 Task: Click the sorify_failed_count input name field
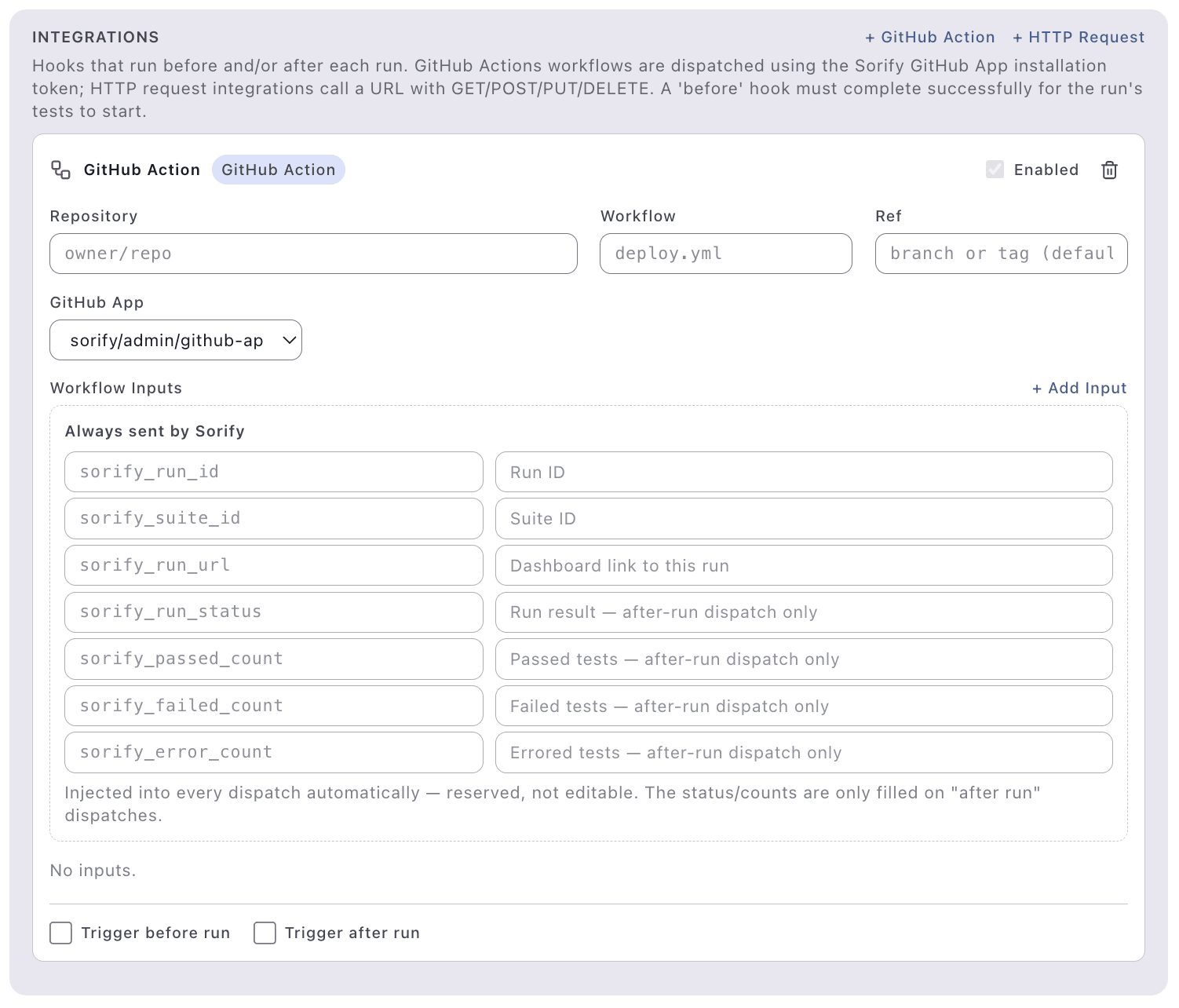point(274,706)
